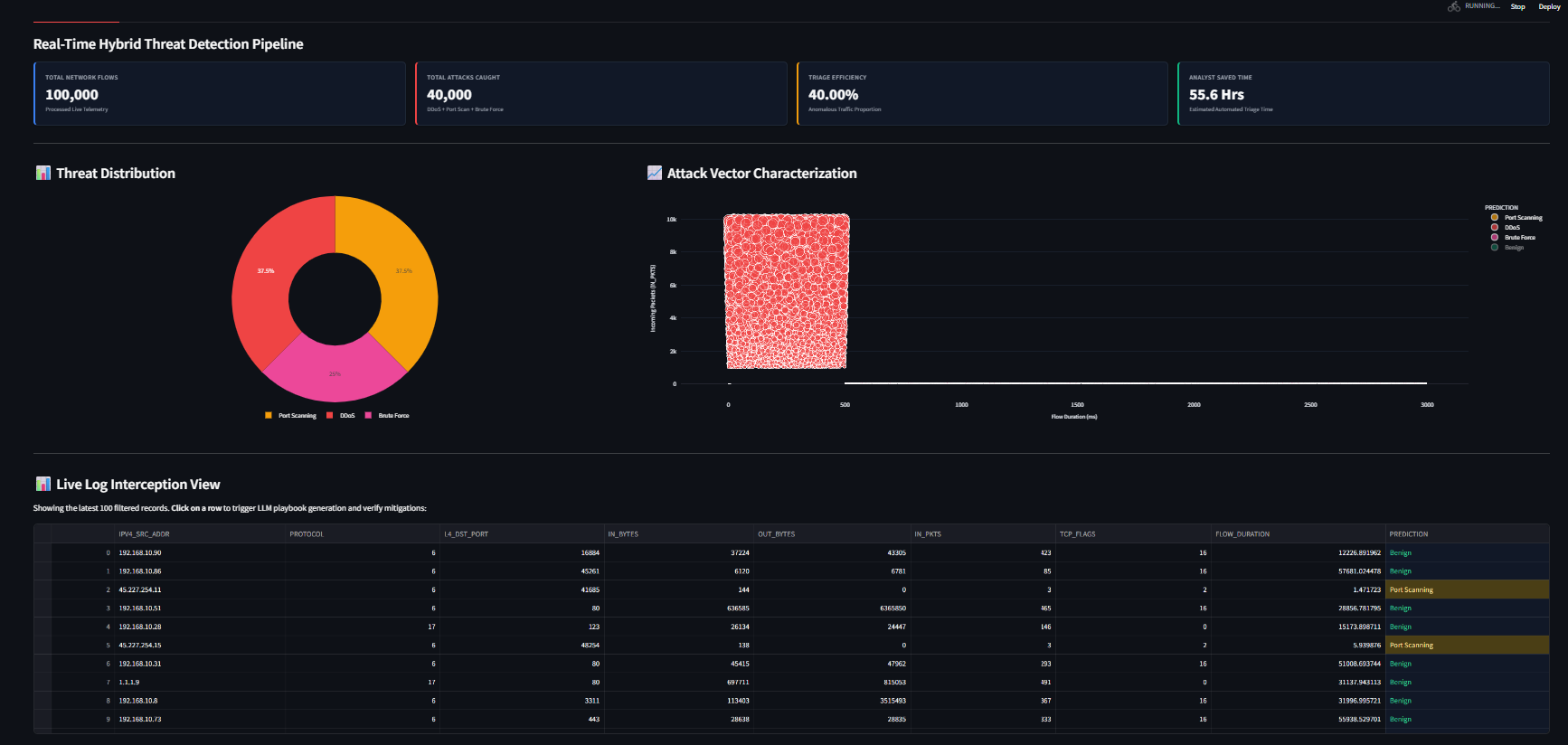Click the orange Port Scanning scatter legend marker
The height and width of the screenshot is (745, 1568).
1495,218
